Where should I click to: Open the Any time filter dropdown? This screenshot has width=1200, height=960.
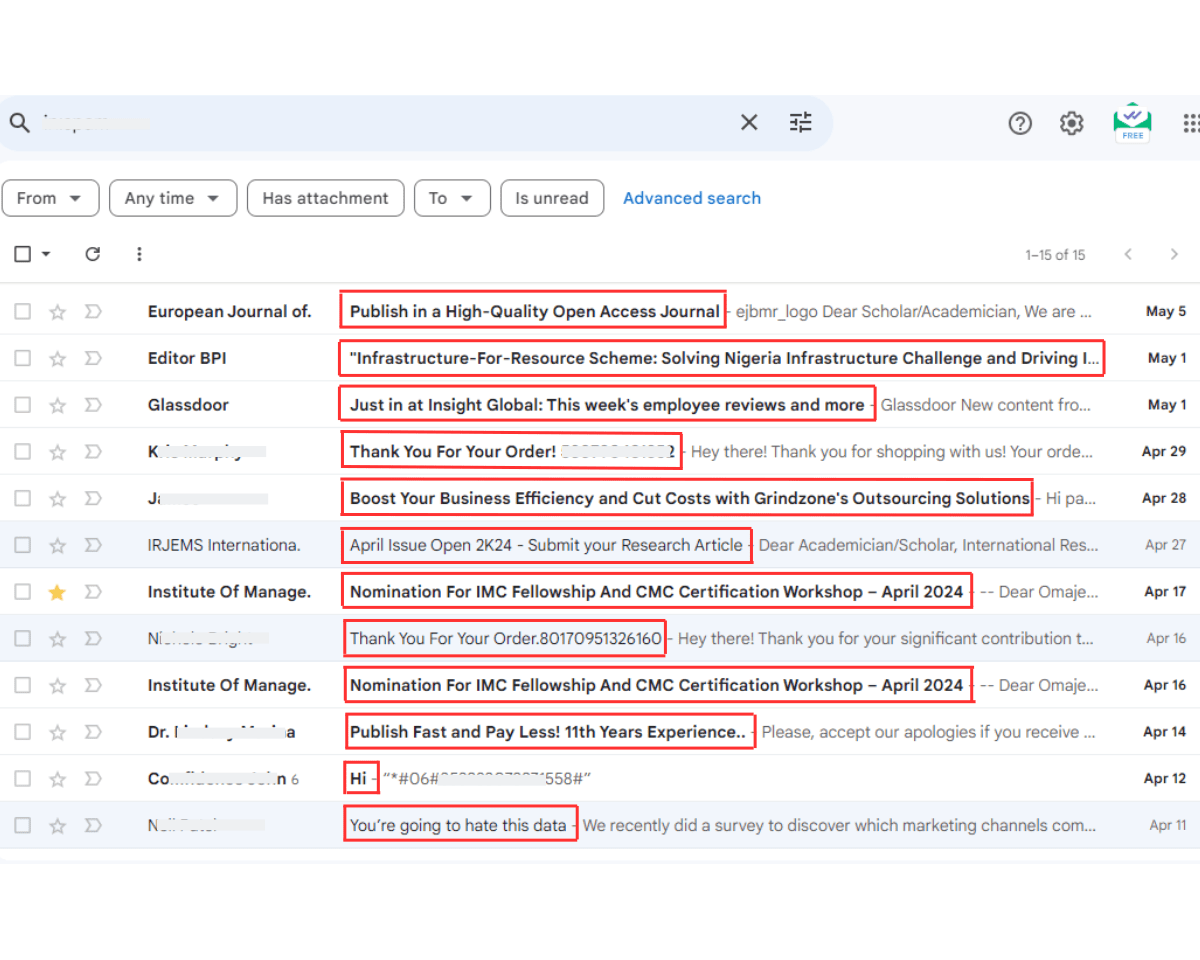click(x=173, y=198)
